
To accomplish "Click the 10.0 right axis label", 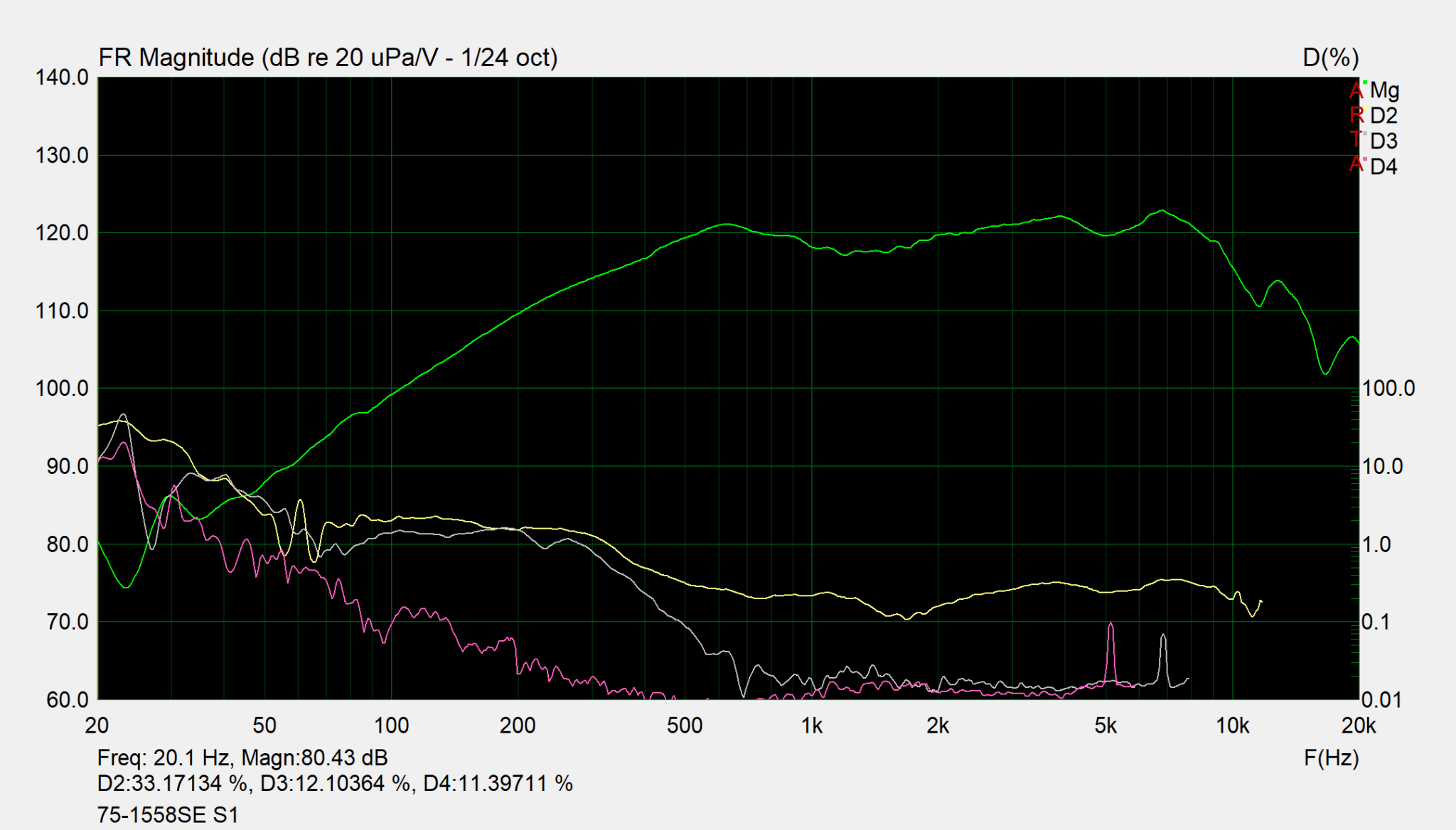I will (1383, 466).
